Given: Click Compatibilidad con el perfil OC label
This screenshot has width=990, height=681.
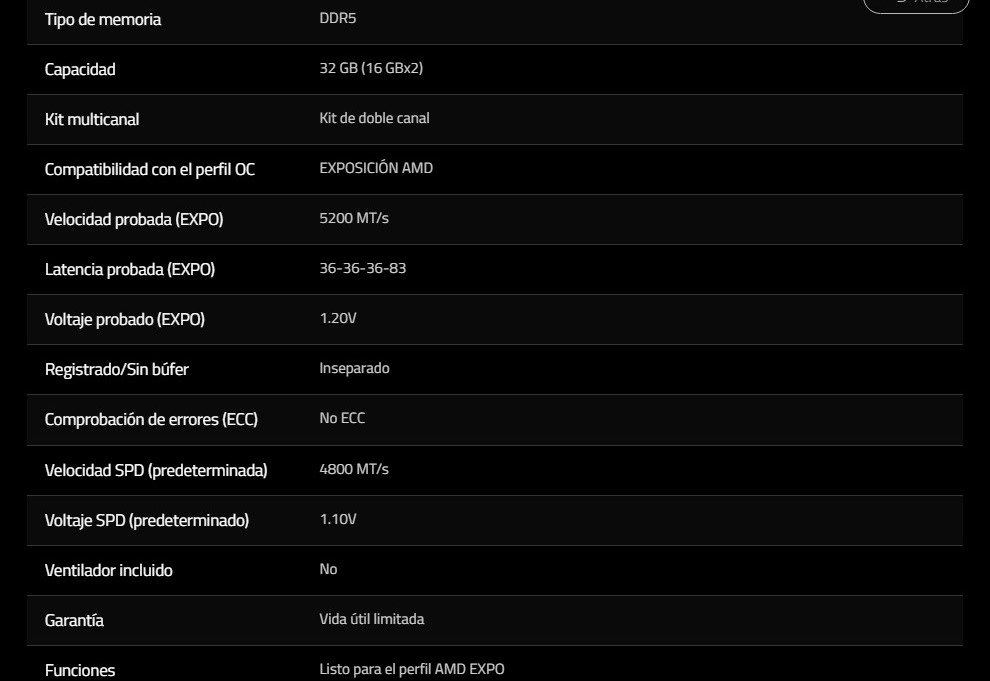Looking at the screenshot, I should tap(150, 169).
